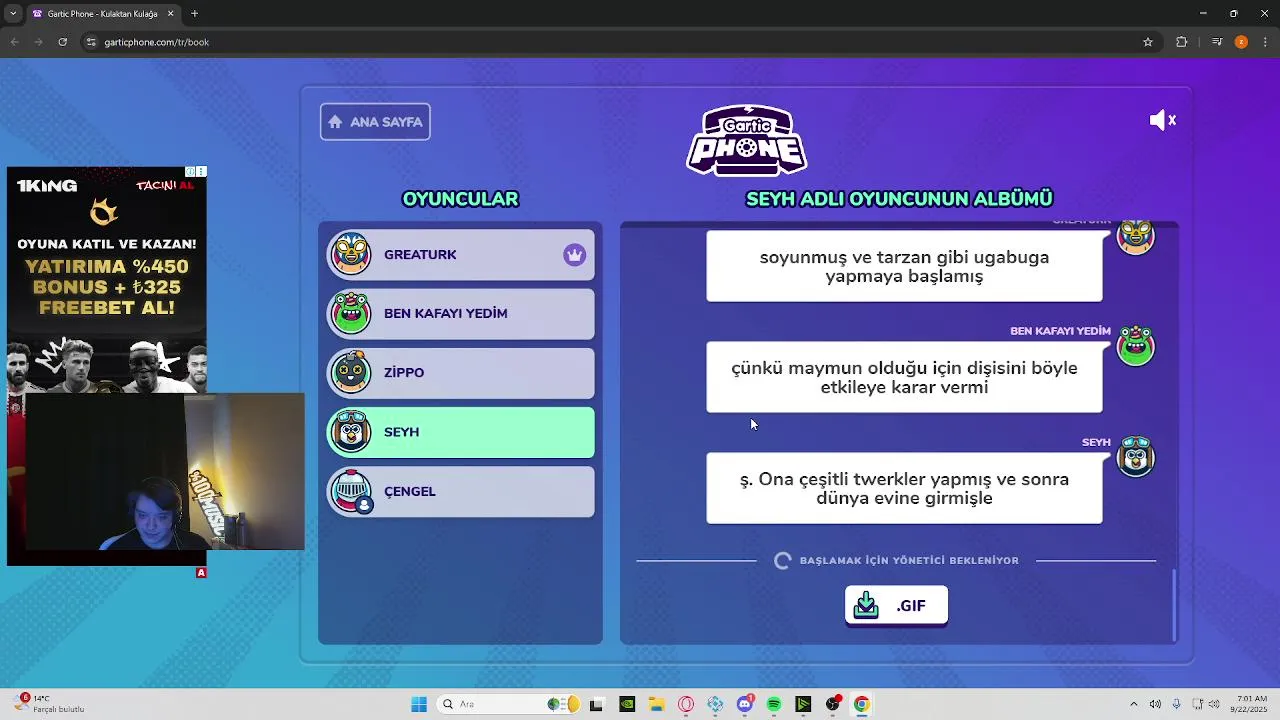Close the Gartic Phone browser tab
Viewport: 1280px width, 720px height.
(x=170, y=14)
